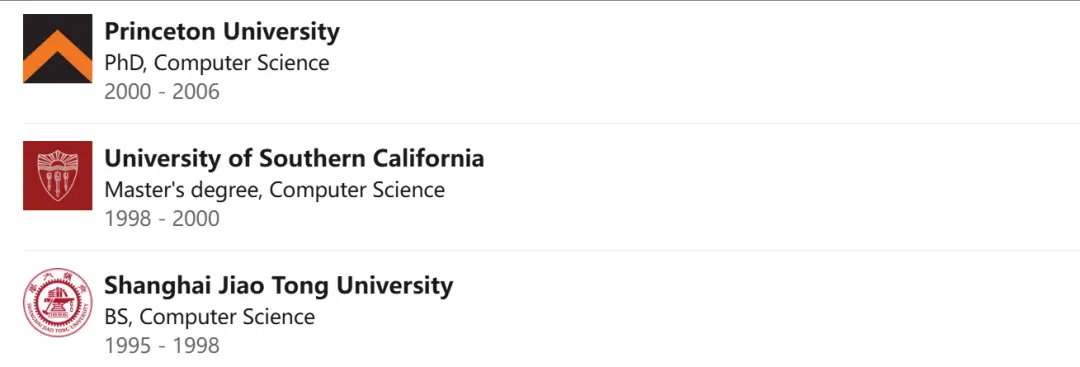Click the divider line above Shanghai Jiao Tong entry

pyautogui.click(x=551, y=250)
